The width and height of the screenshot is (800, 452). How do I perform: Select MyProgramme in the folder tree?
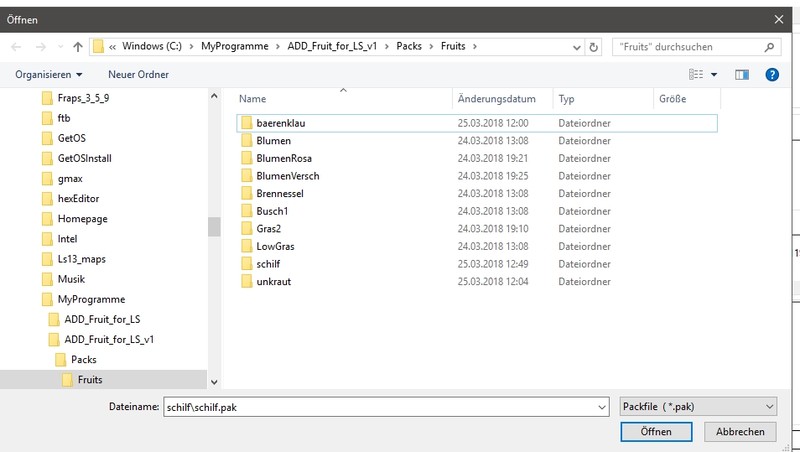[x=91, y=299]
